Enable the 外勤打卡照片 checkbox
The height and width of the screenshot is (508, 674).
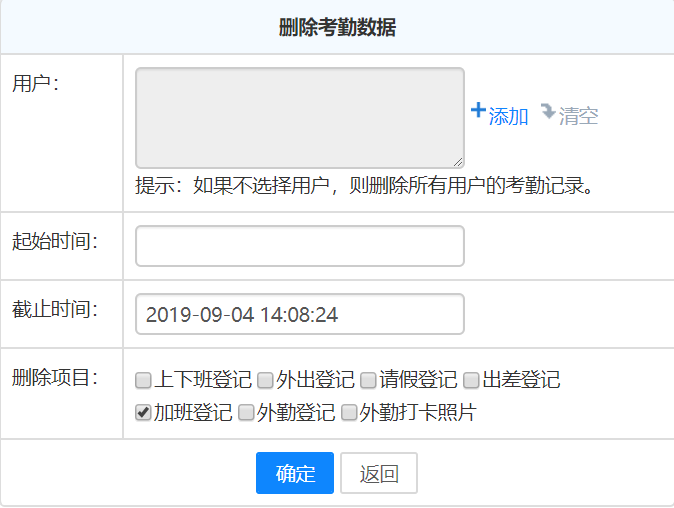click(349, 412)
